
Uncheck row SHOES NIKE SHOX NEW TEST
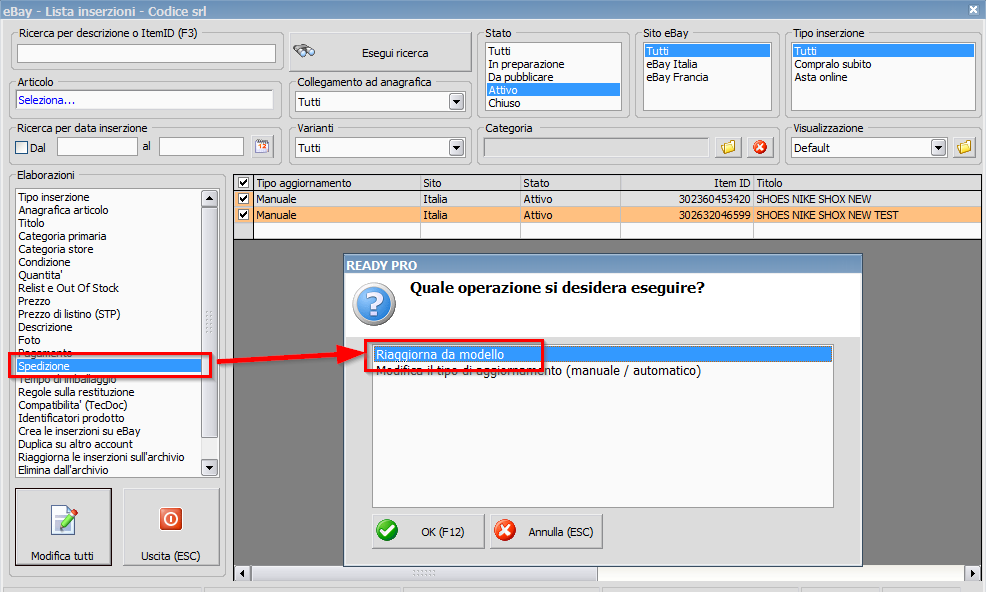243,215
